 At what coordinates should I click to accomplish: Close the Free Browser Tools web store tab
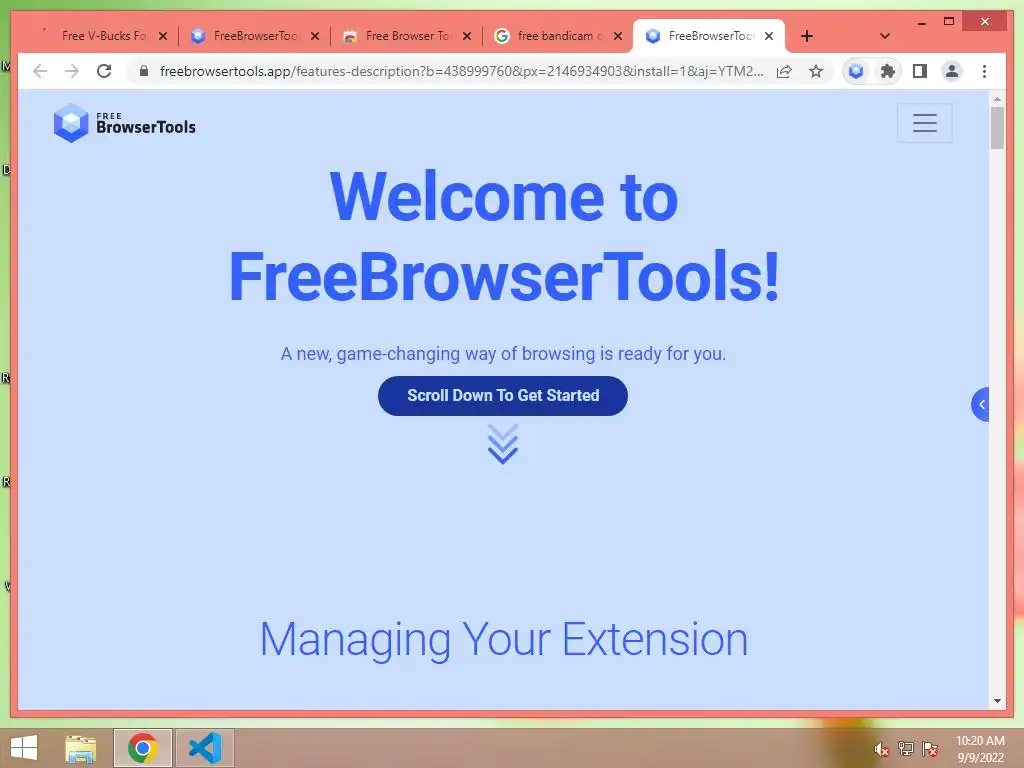click(466, 36)
